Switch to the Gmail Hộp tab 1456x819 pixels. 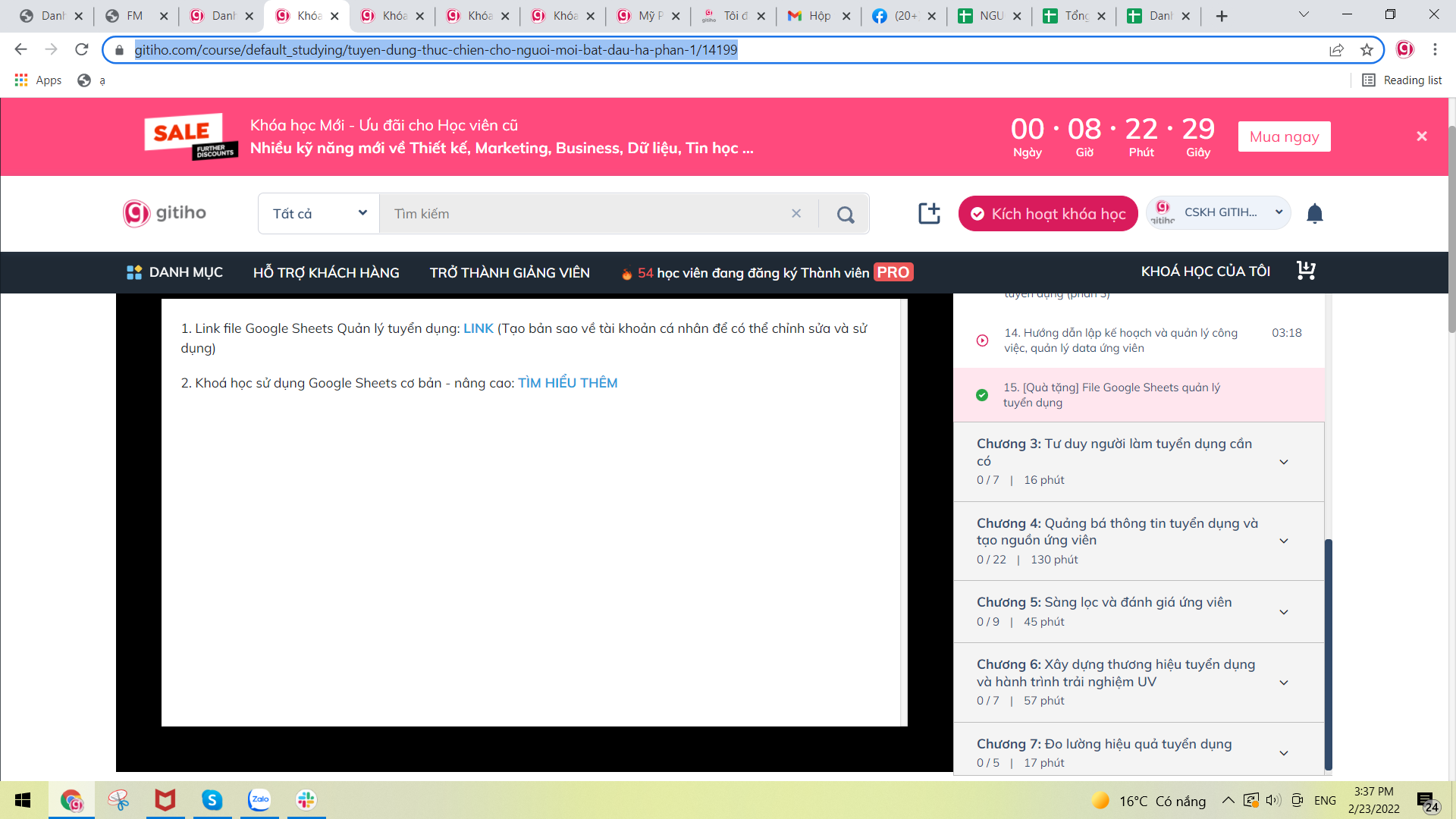click(819, 16)
